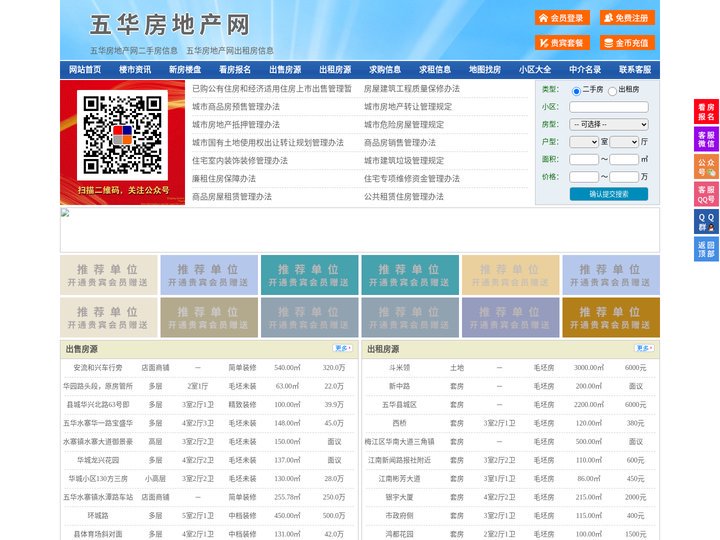Focus the 小区 input field
Viewport: 720px width, 540px height.
tap(609, 107)
